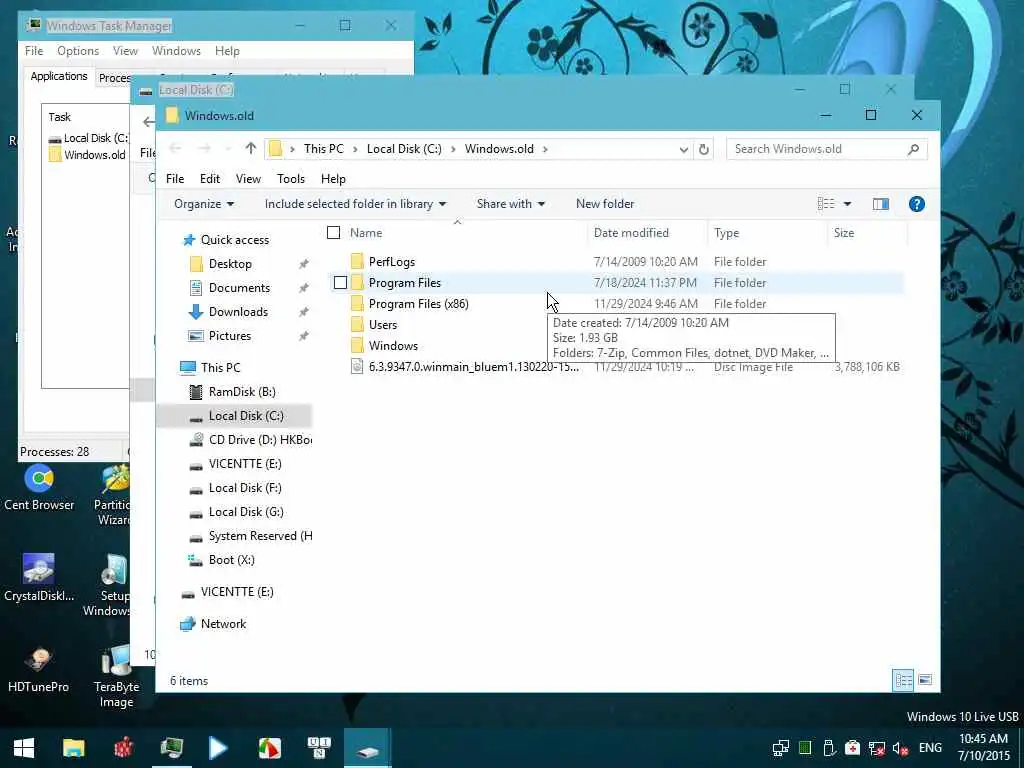Image resolution: width=1024 pixels, height=768 pixels.
Task: Toggle the preview pane button
Action: click(x=880, y=204)
